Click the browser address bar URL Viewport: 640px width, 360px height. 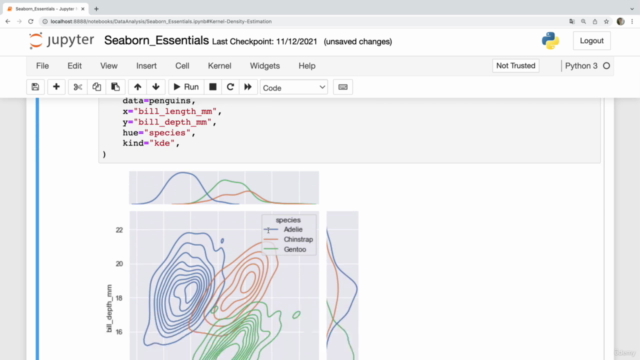point(161,21)
